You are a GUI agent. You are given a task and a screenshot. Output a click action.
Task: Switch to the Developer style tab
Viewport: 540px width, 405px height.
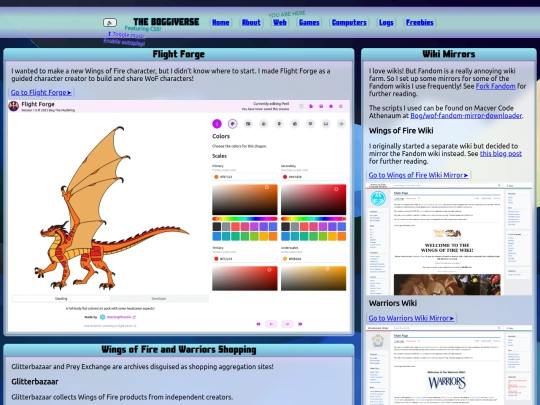point(159,299)
